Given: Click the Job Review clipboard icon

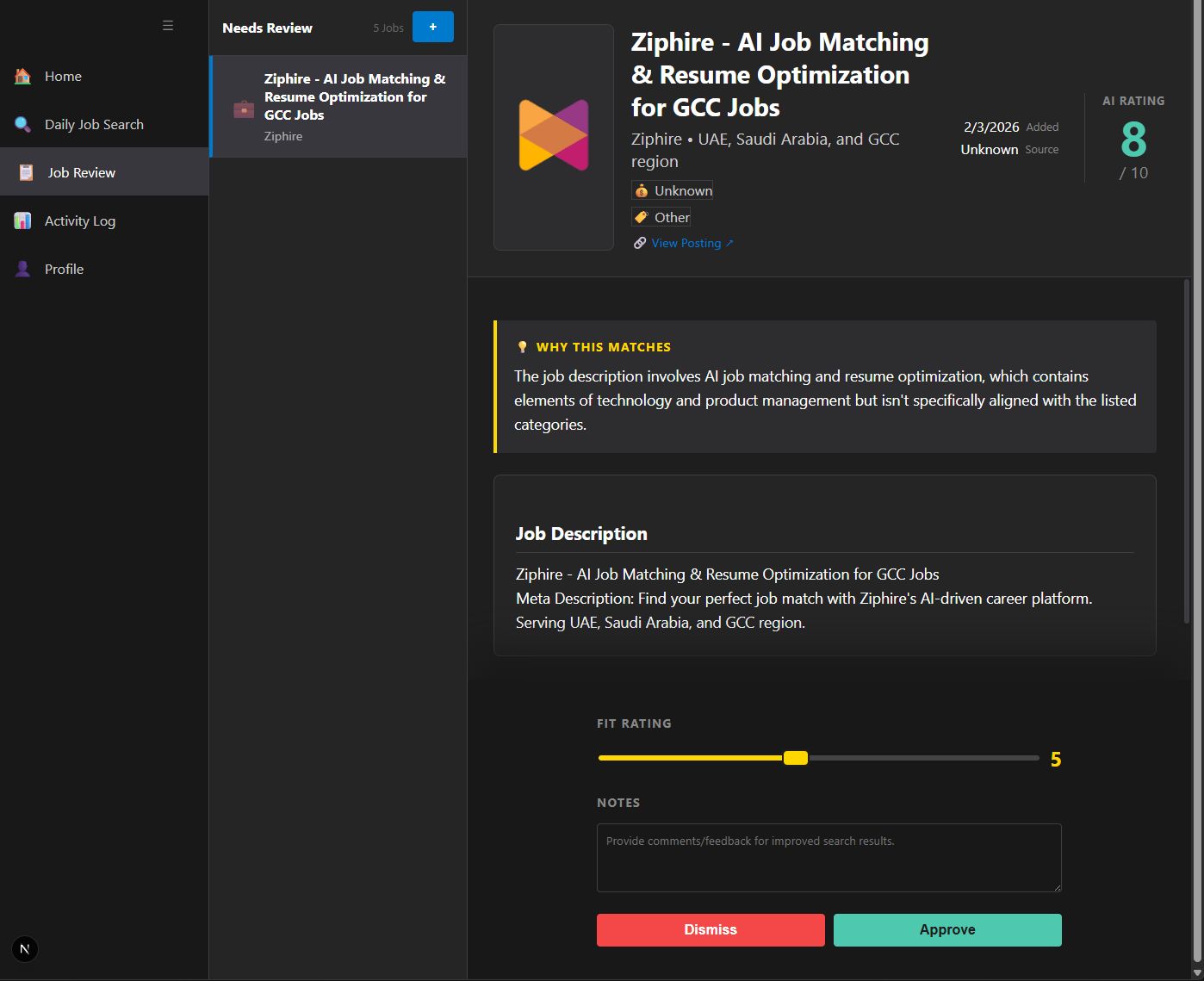Looking at the screenshot, I should coord(26,173).
